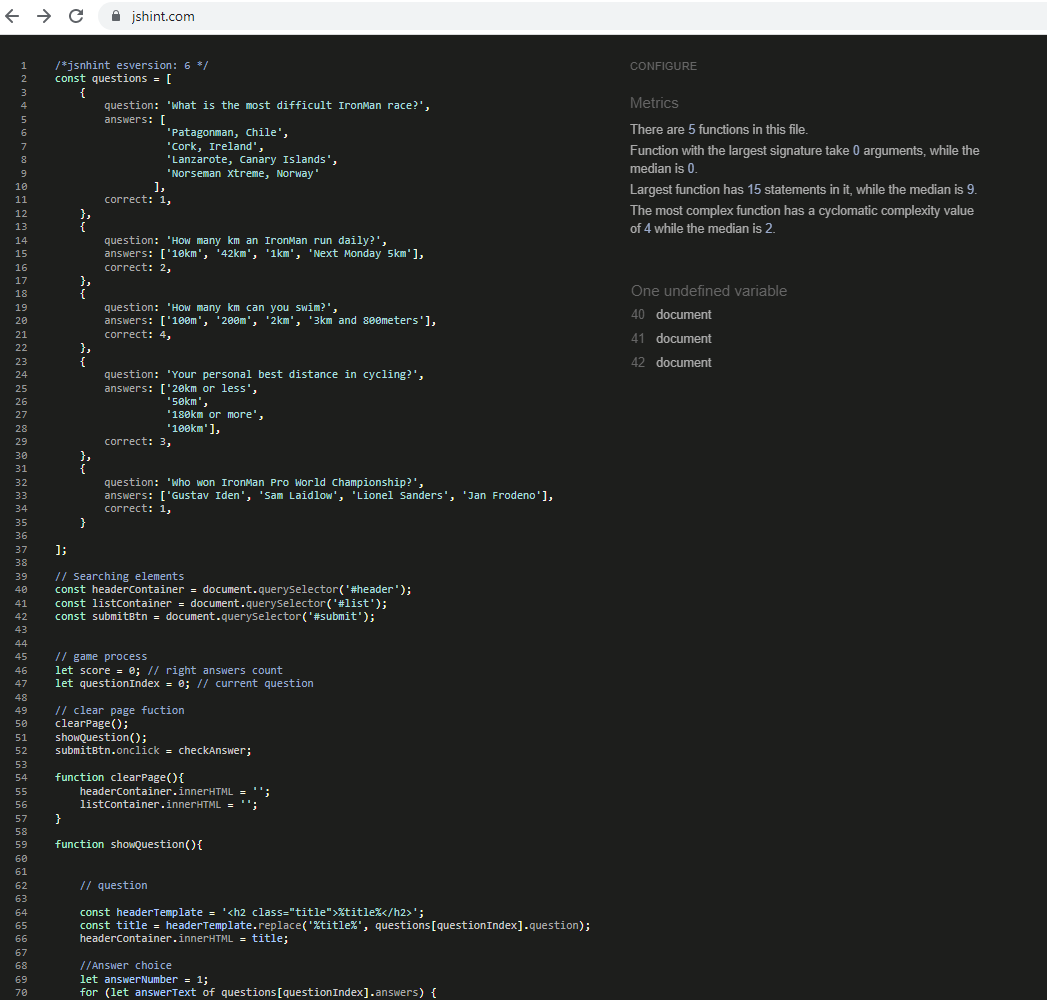Select the undefined document variable on line 42

pyautogui.click(x=685, y=362)
